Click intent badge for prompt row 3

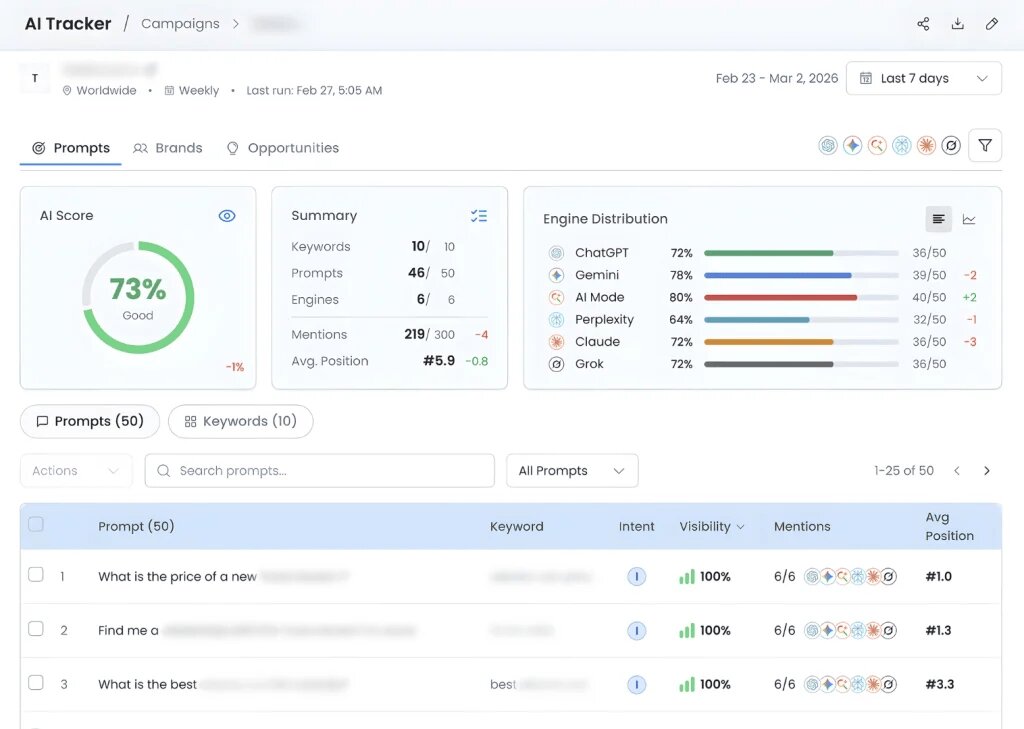637,685
